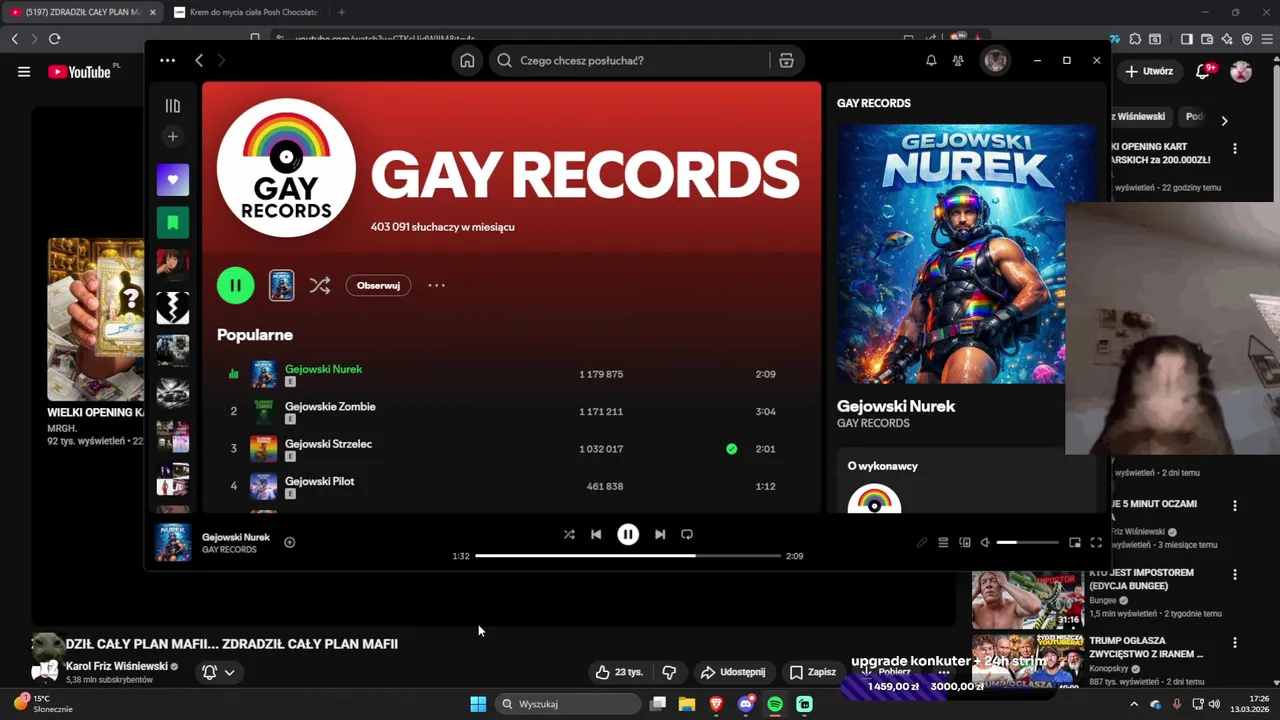This screenshot has width=1280, height=720.
Task: Open Spotify mini player
Action: click(1075, 542)
